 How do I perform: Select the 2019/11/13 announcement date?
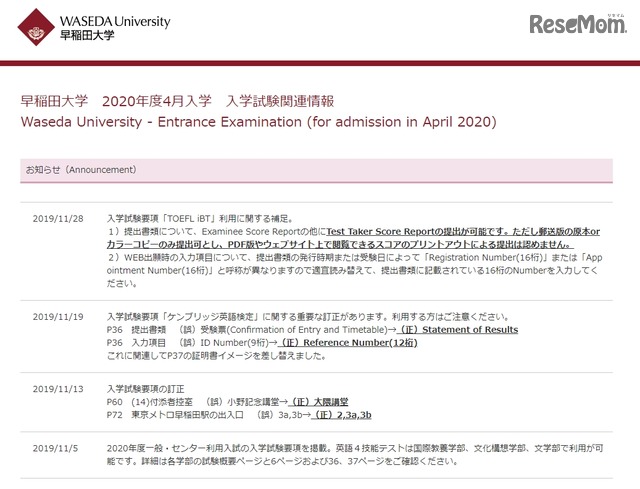(x=59, y=388)
